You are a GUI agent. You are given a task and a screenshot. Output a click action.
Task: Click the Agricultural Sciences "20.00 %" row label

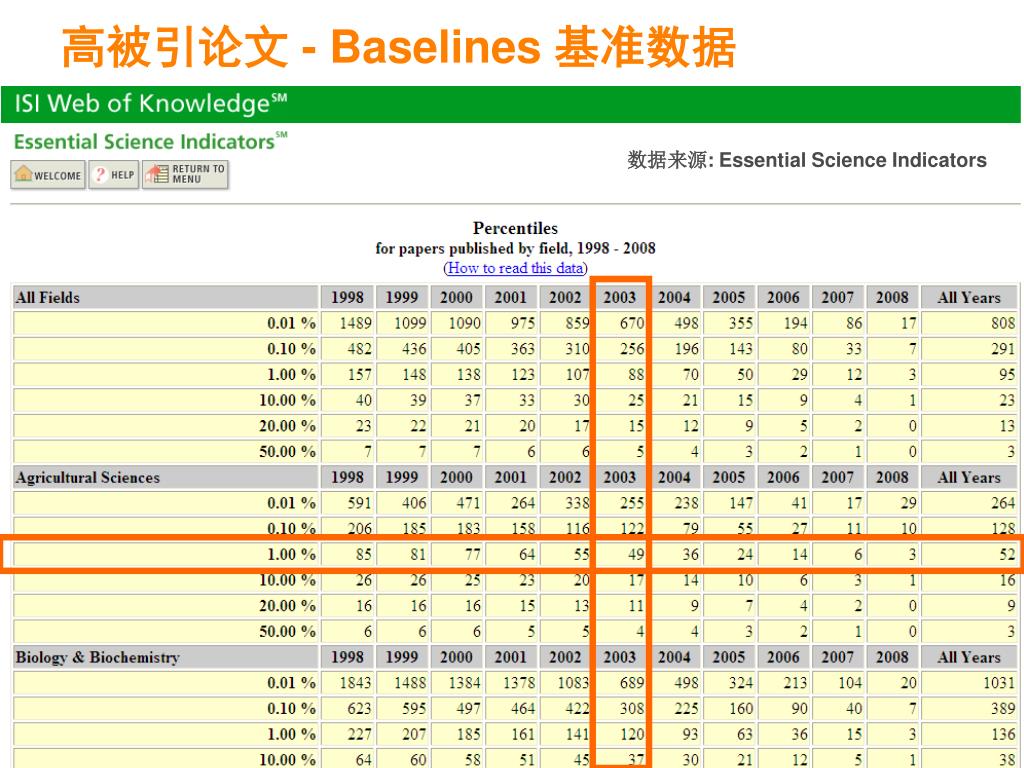287,606
